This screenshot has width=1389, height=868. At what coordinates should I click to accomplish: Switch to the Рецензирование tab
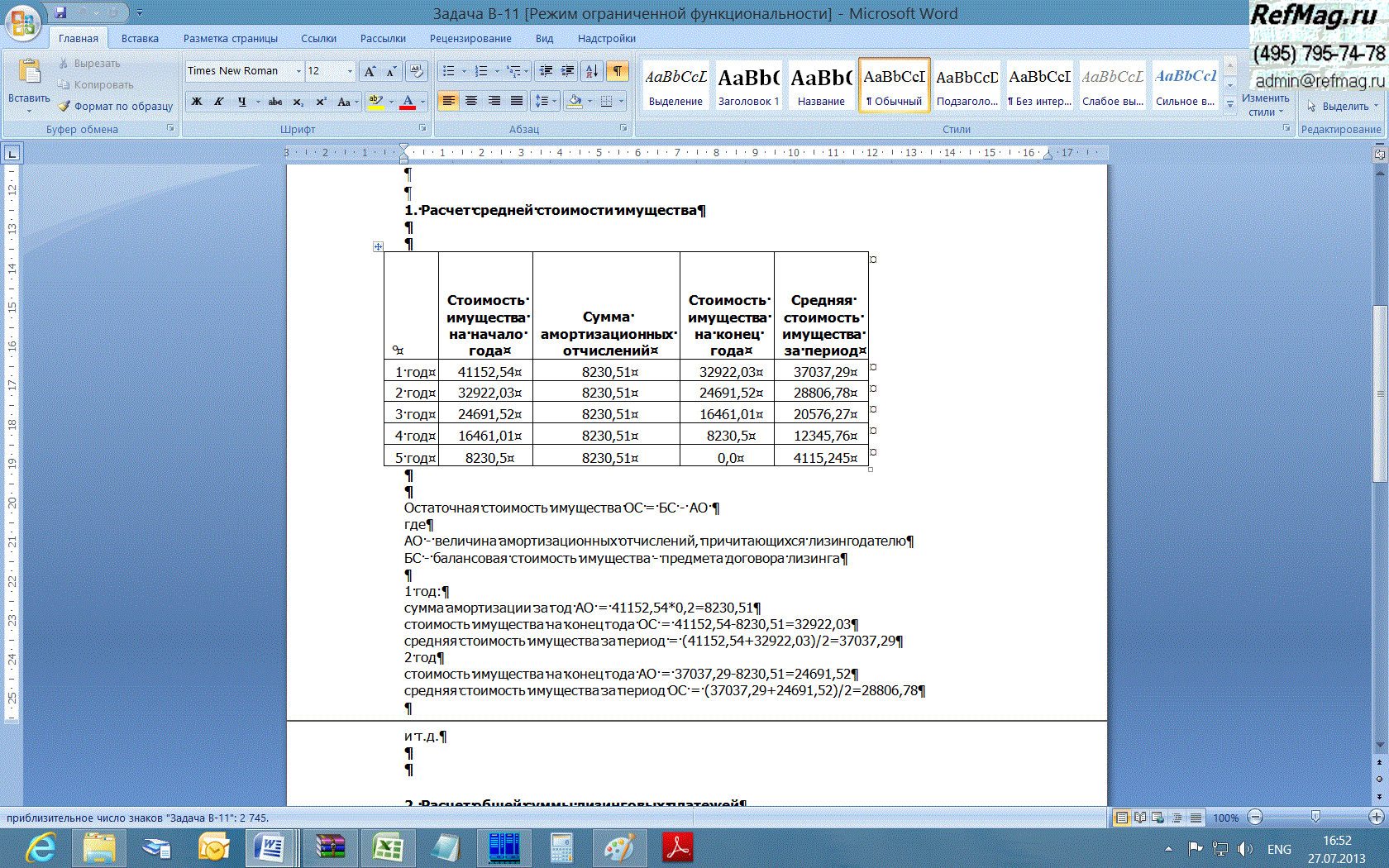coord(470,38)
